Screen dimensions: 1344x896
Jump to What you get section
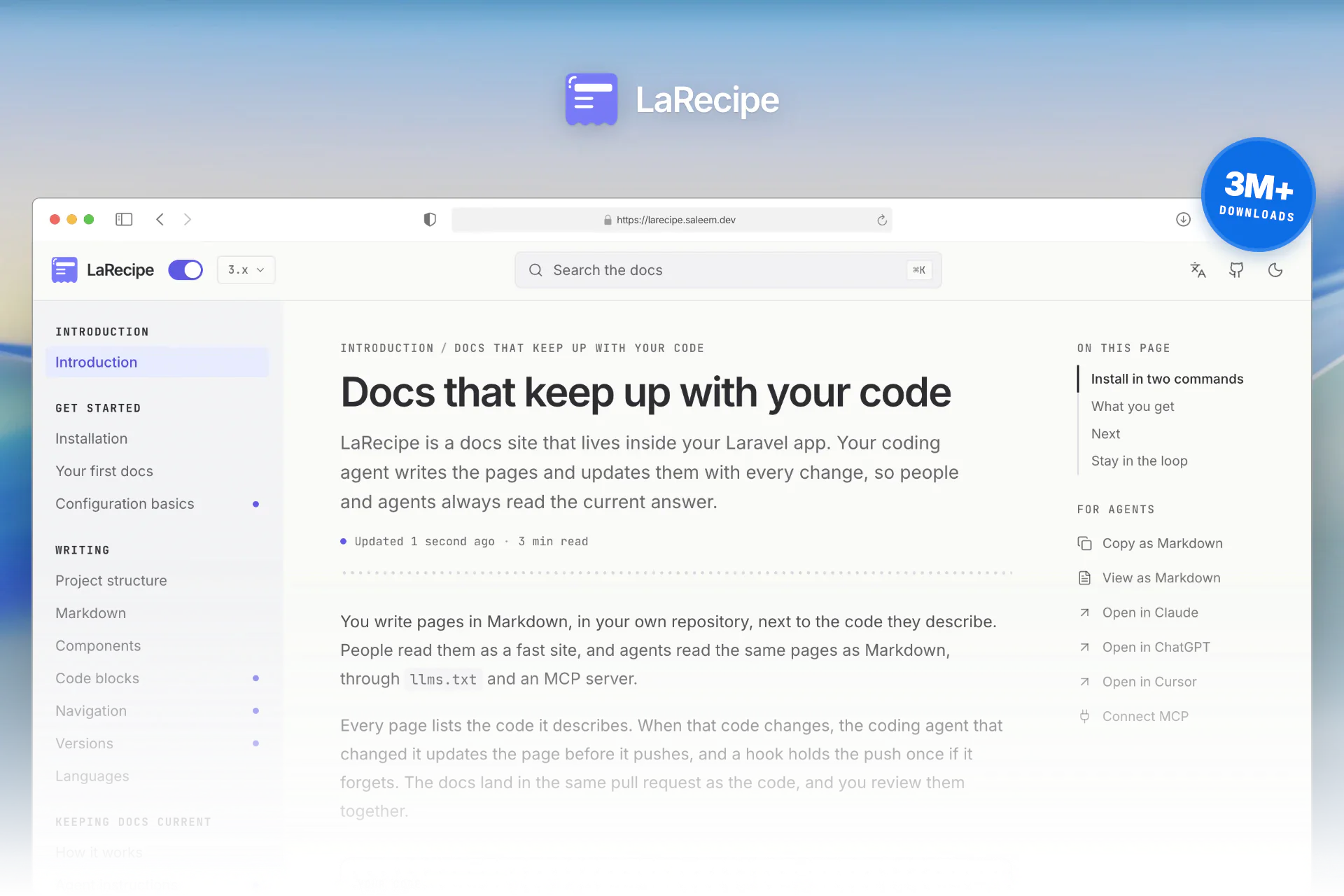pyautogui.click(x=1133, y=406)
